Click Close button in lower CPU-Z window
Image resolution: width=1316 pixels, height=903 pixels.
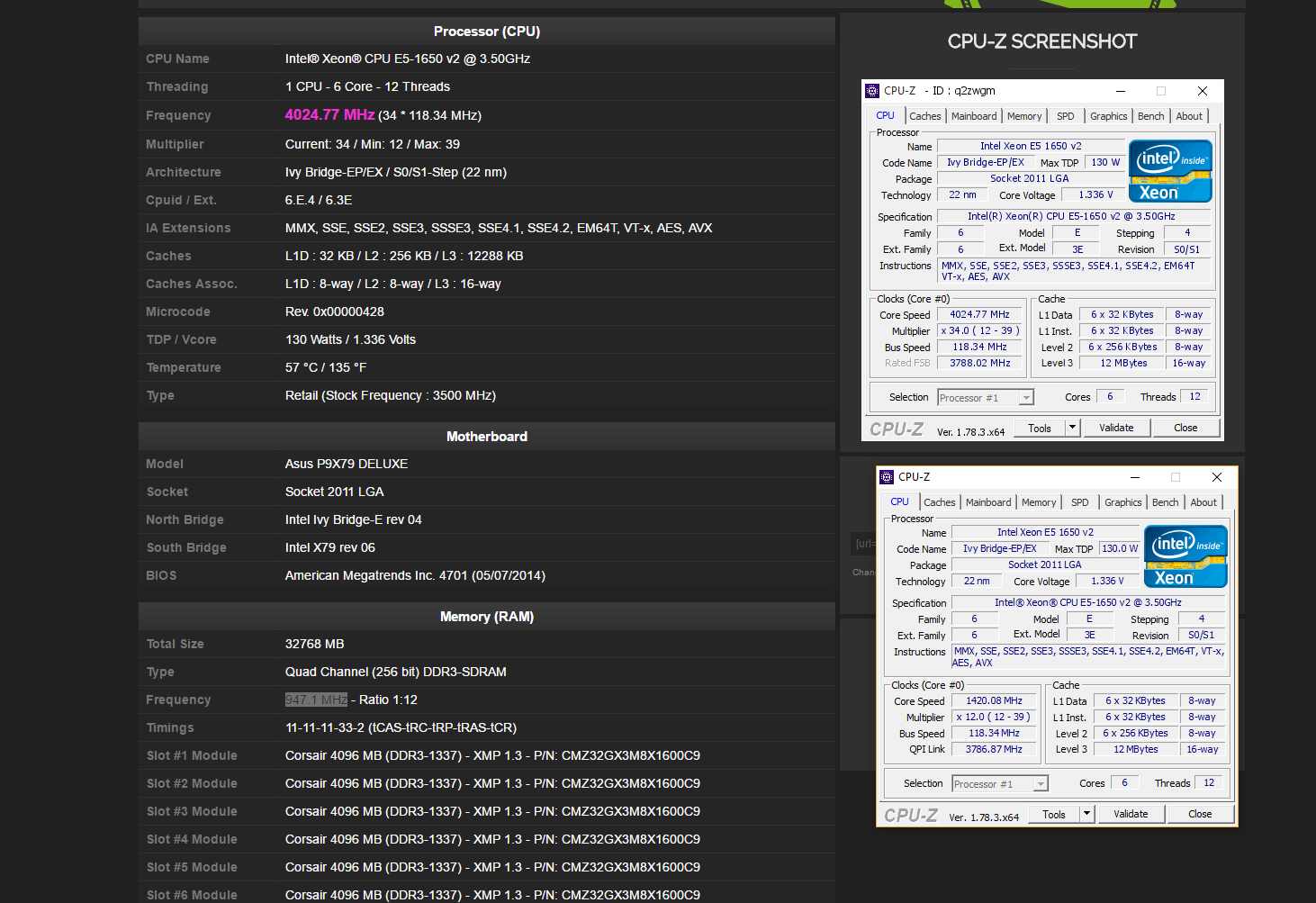1200,814
